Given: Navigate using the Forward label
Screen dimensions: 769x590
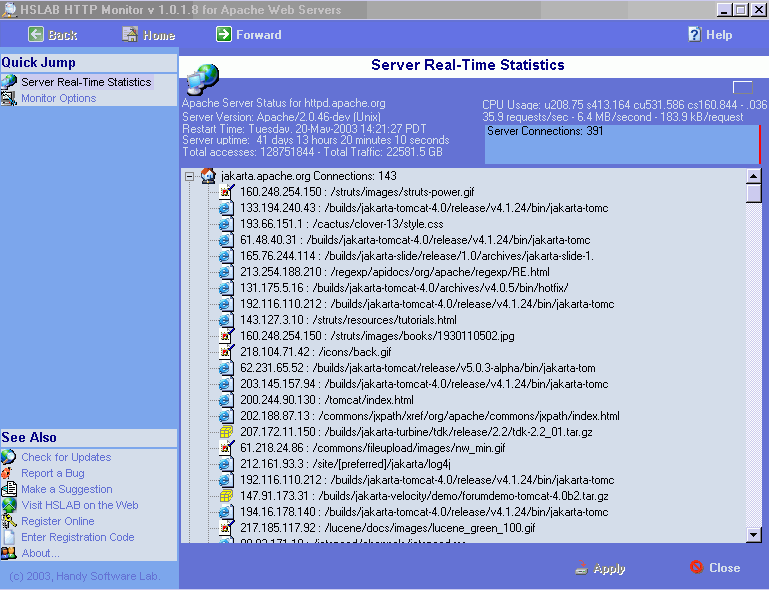Looking at the screenshot, I should click(258, 35).
